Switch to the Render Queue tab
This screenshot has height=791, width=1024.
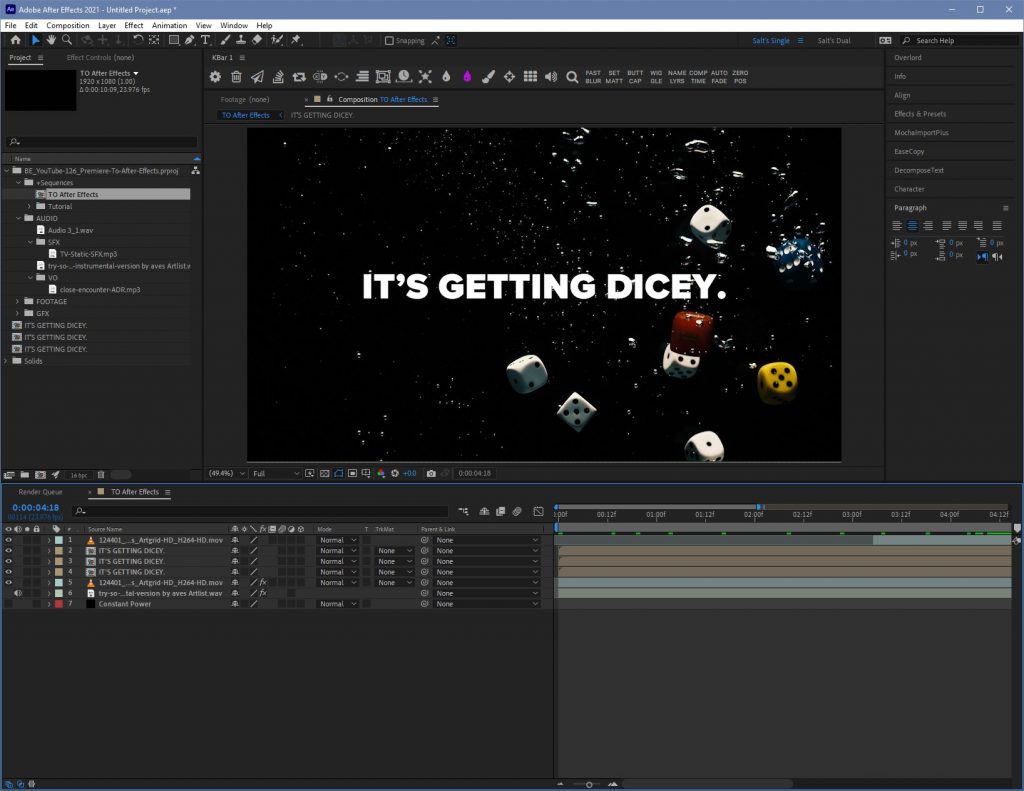click(40, 492)
